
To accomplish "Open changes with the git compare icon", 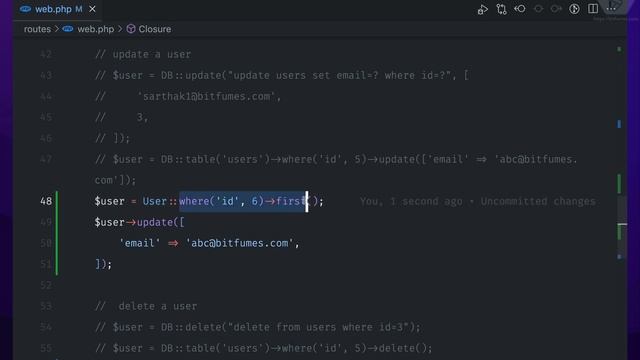I will point(501,9).
